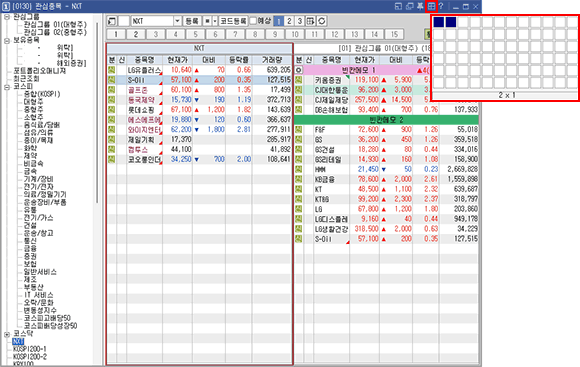Viewport: 580px width, 367px height.
Task: Toggle the 예상 checkbox
Action: coord(253,21)
